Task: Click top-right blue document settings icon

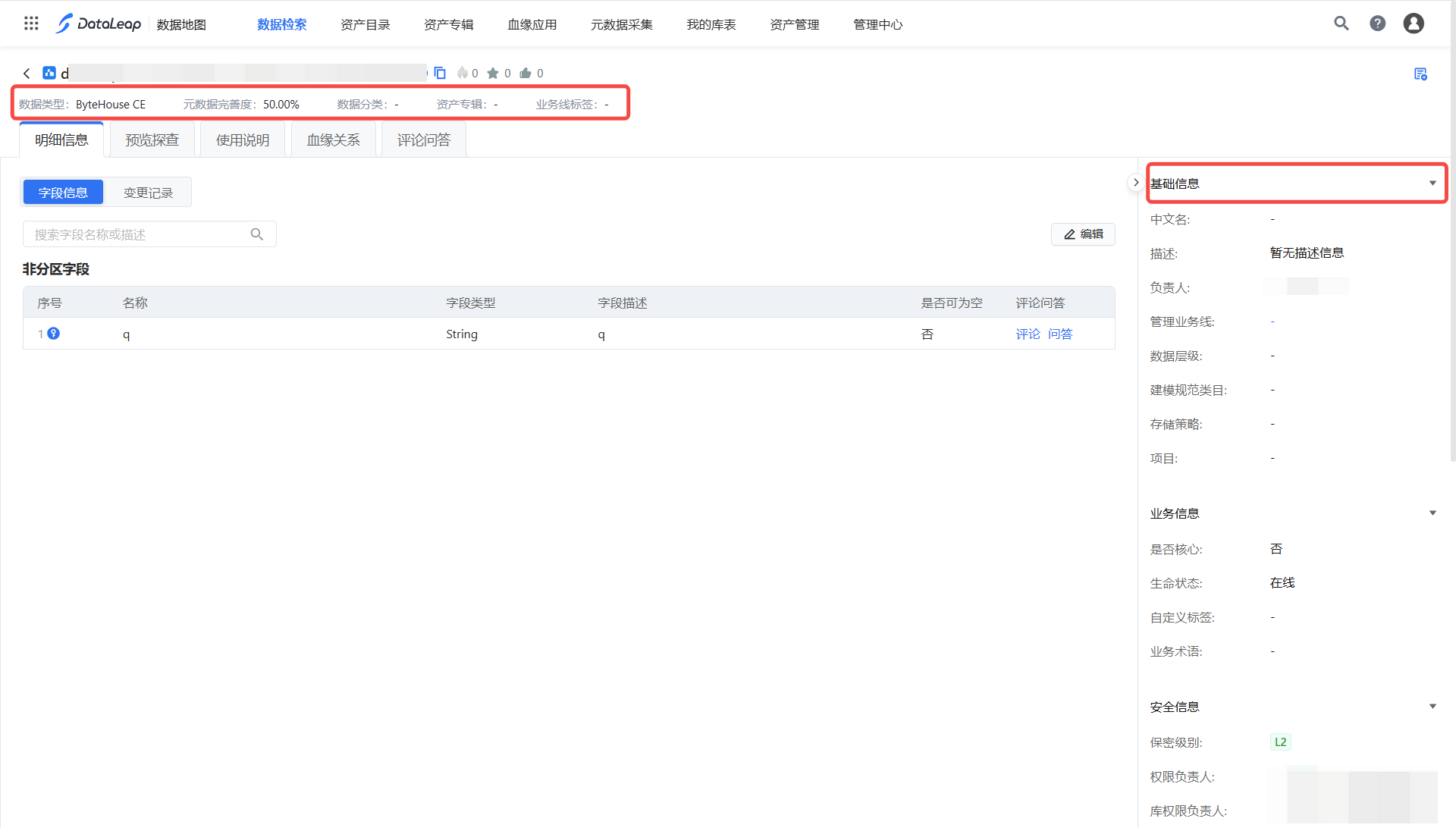Action: [1420, 74]
